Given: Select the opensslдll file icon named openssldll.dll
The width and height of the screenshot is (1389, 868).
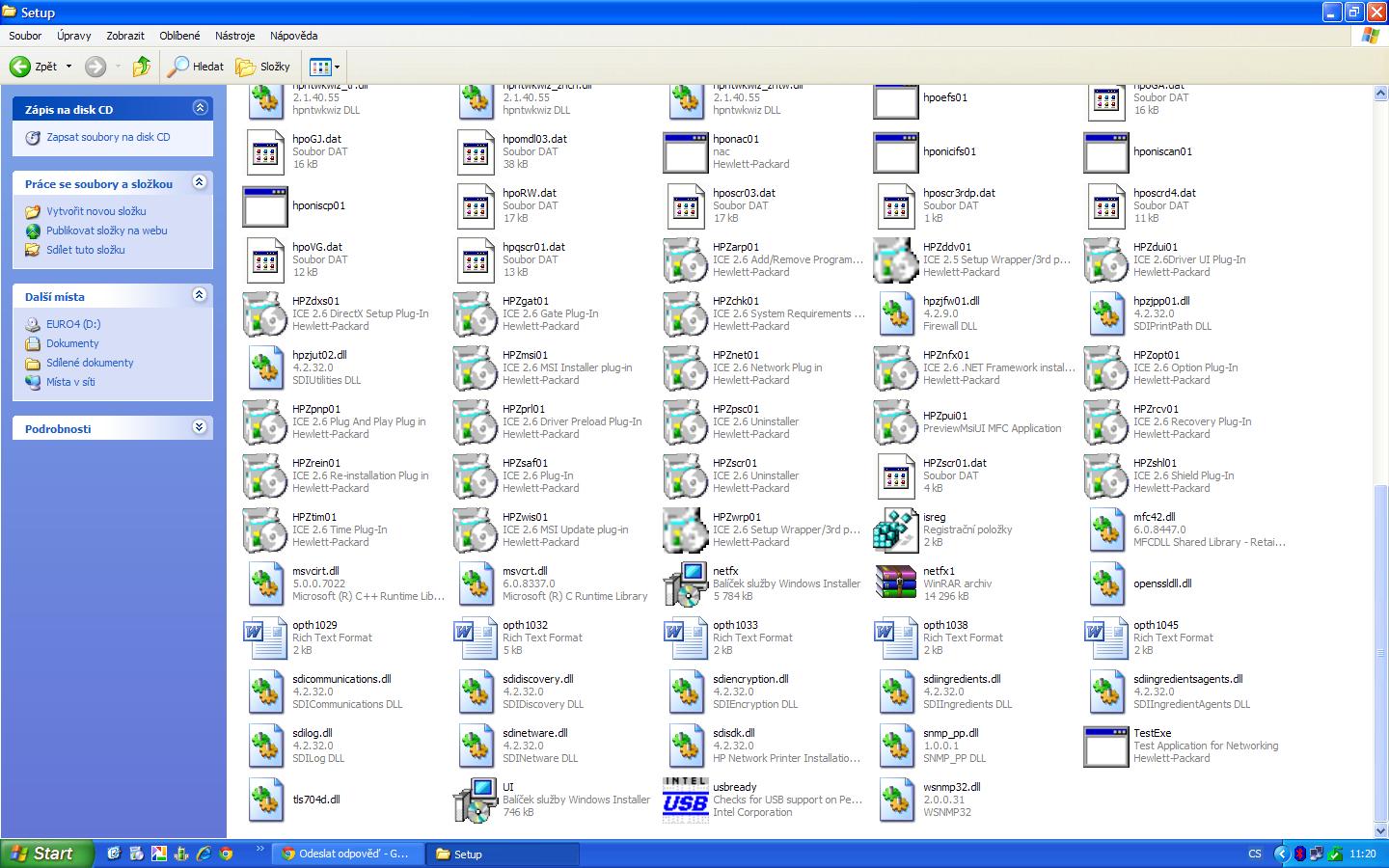Looking at the screenshot, I should (x=1106, y=584).
